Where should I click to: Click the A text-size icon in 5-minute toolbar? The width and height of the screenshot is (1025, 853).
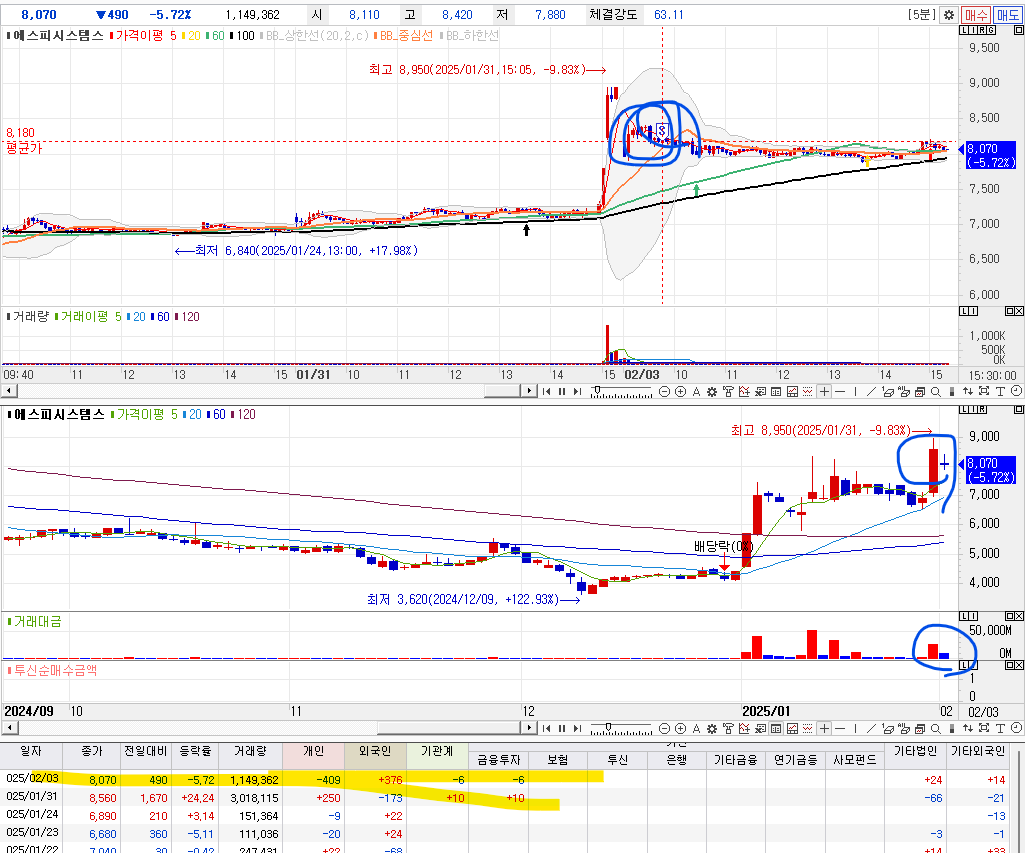coord(696,392)
